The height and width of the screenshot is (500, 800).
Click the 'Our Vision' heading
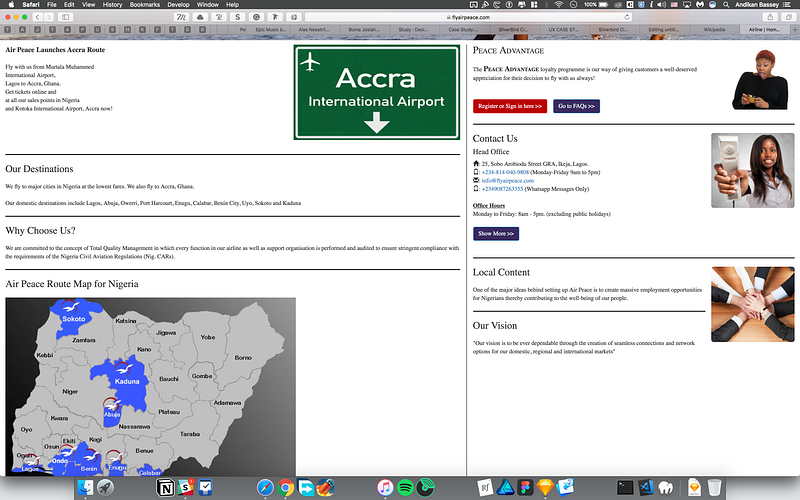pos(494,326)
